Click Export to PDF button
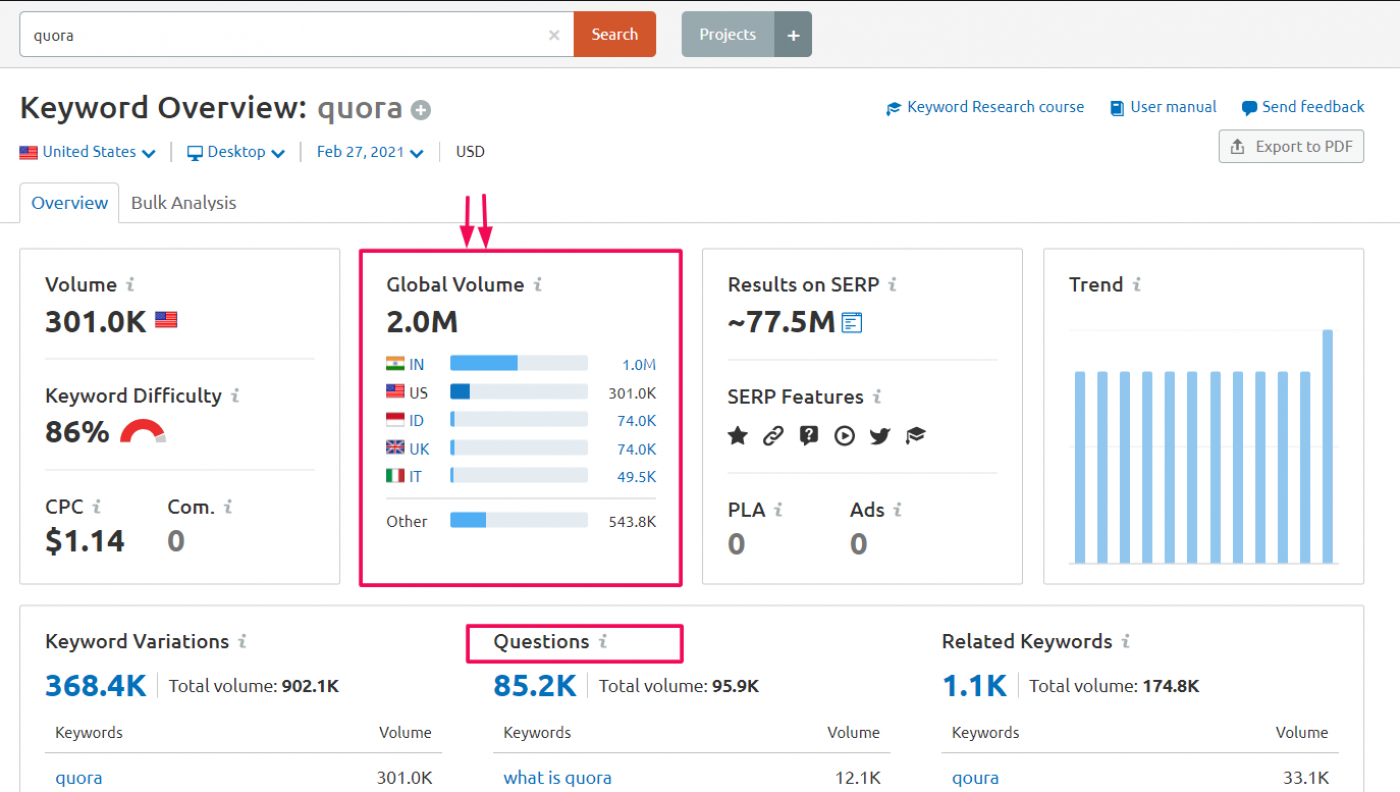Screen dimensions: 1400x792 tap(1291, 147)
